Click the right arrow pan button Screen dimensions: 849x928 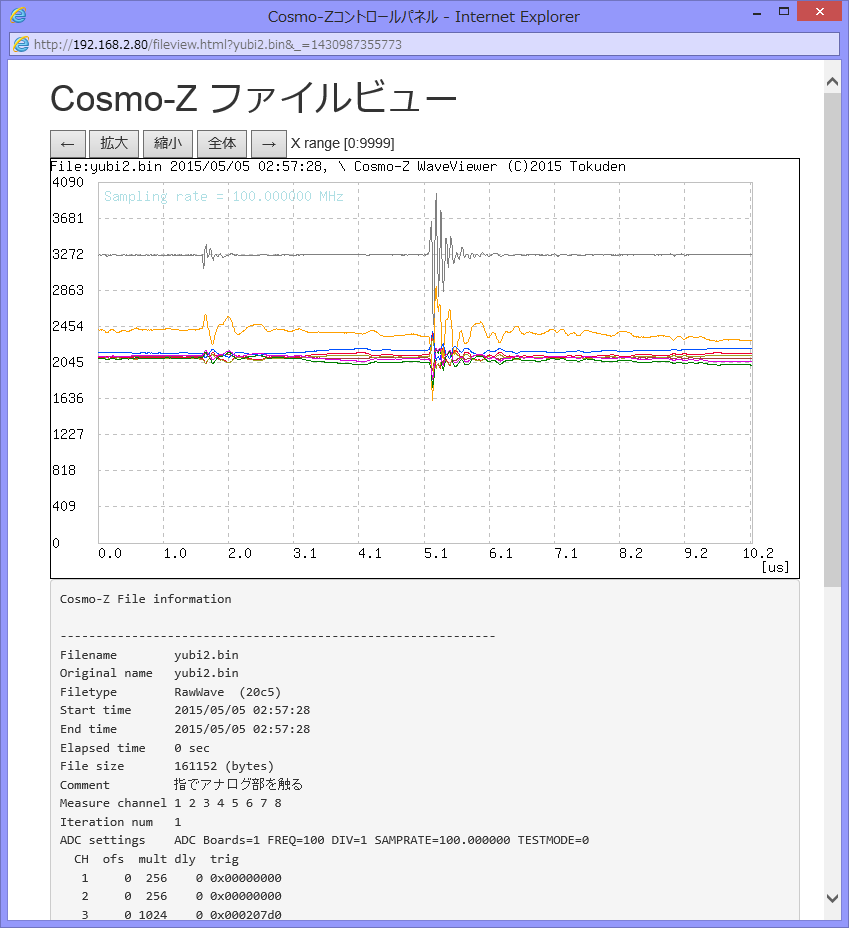click(x=268, y=143)
